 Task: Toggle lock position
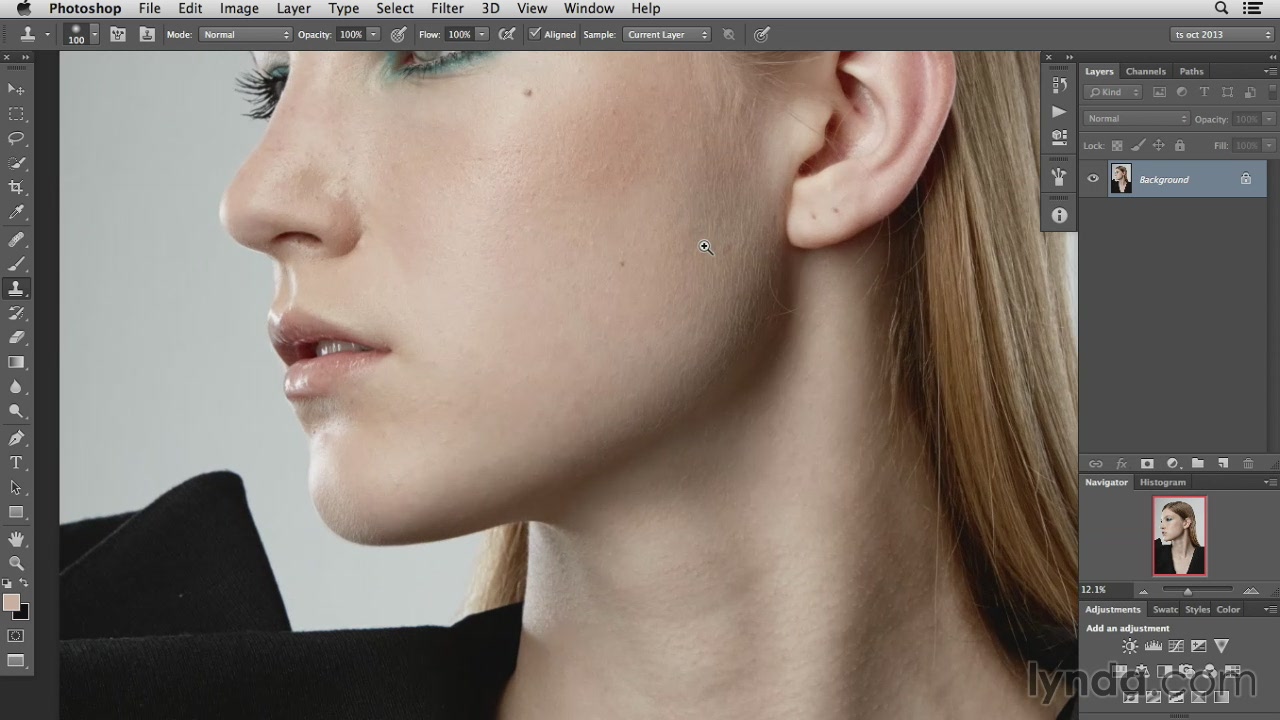[1159, 146]
